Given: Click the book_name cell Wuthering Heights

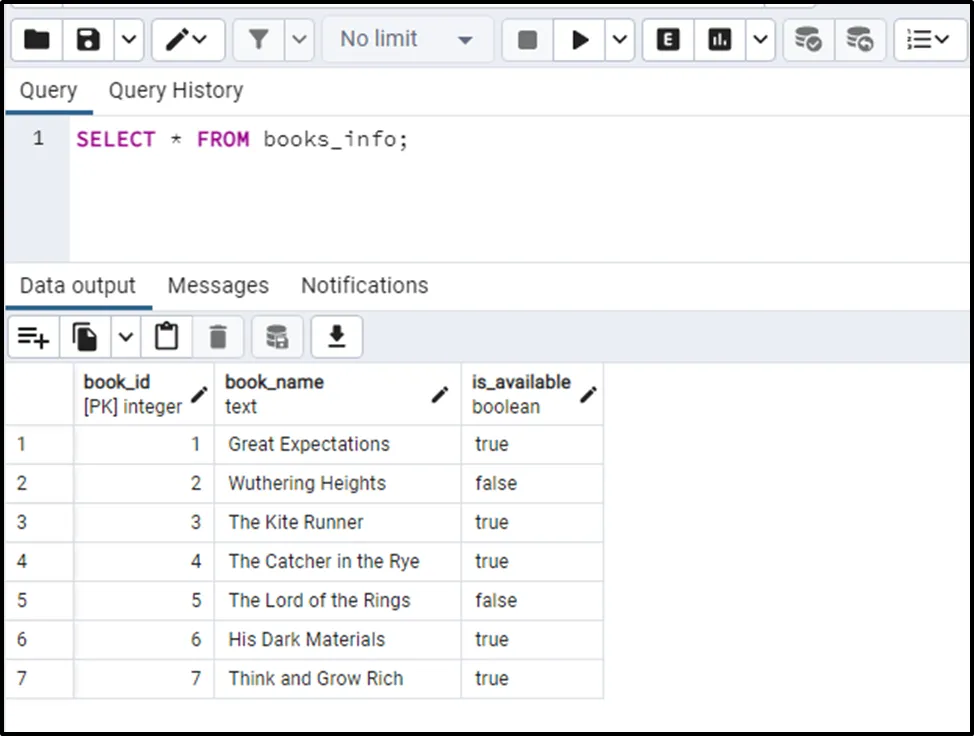Looking at the screenshot, I should click(307, 483).
